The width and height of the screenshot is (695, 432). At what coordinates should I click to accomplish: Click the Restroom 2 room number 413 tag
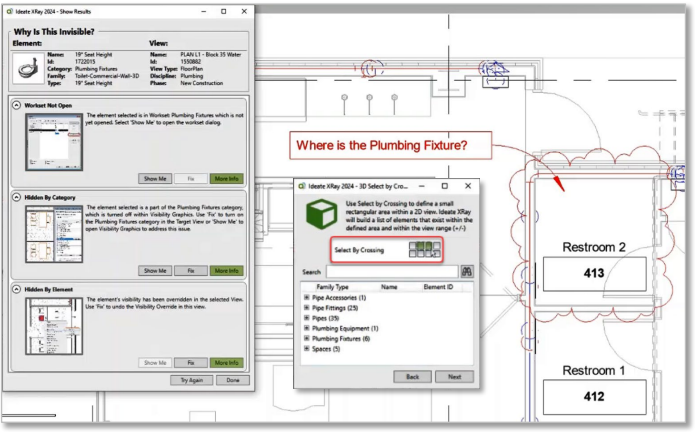[x=594, y=273]
